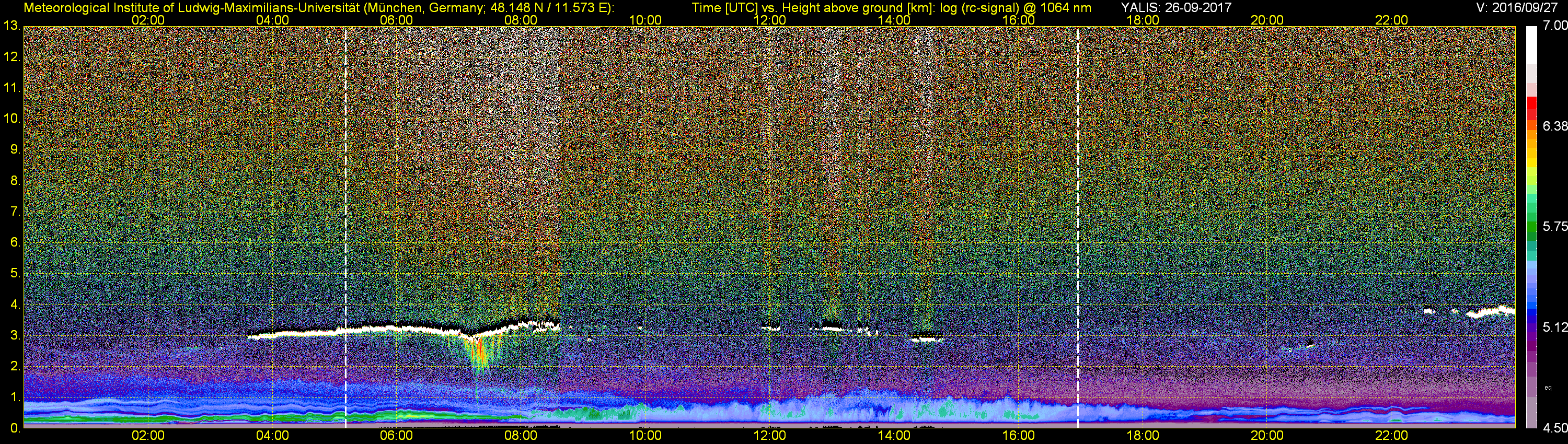Click the 7.00 colorbar maximum value

1555,26
